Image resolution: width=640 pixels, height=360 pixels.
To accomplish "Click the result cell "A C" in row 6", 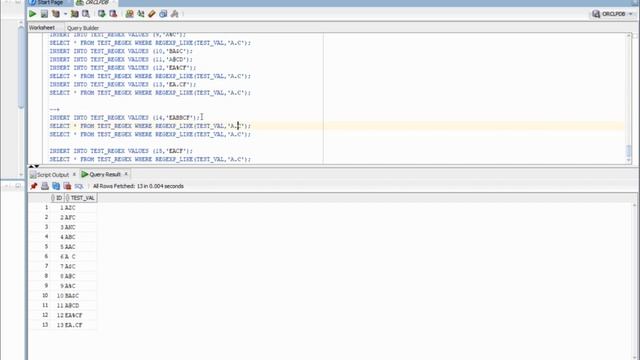I will [81, 257].
